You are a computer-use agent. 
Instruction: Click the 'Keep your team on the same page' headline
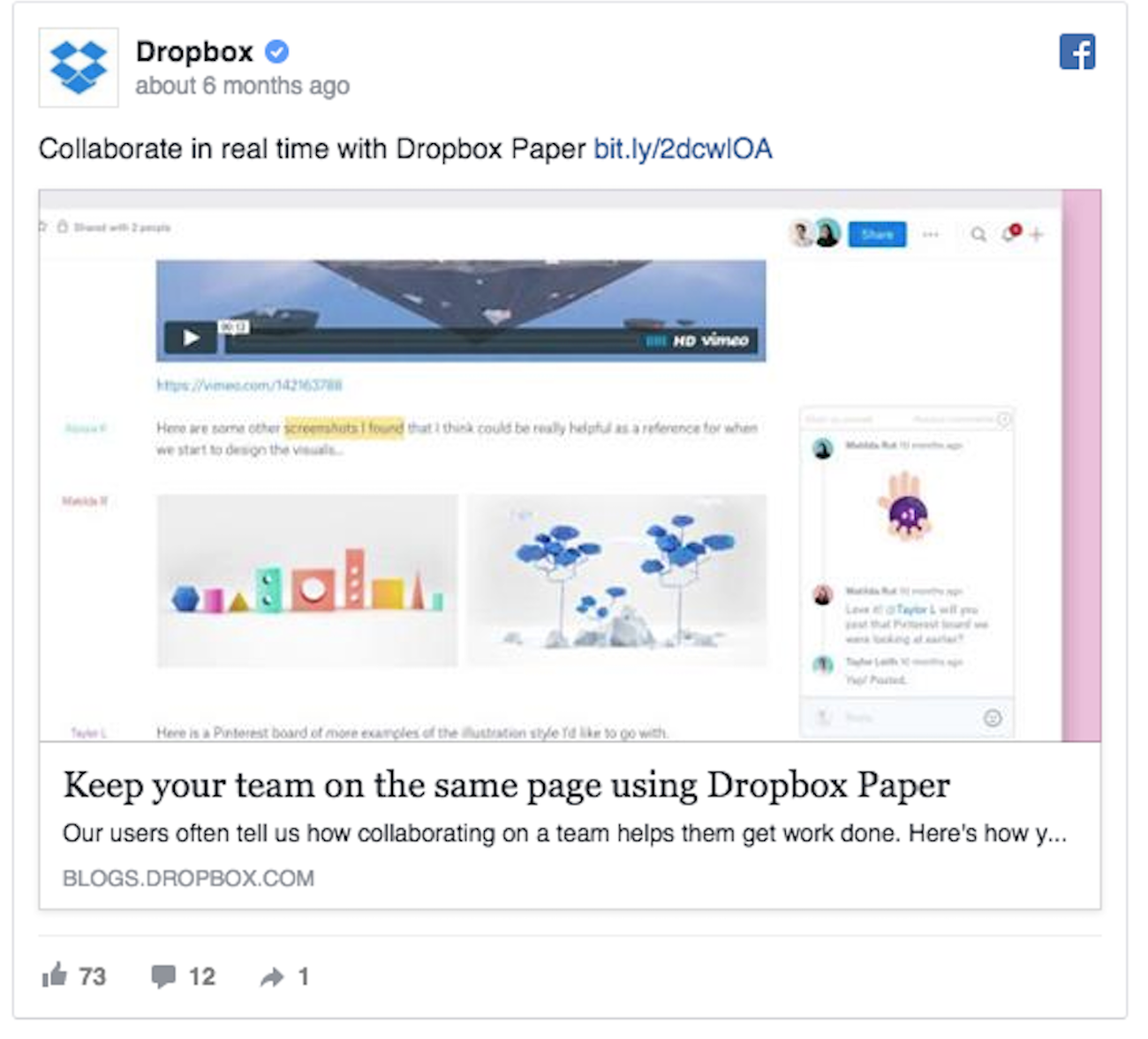506,785
